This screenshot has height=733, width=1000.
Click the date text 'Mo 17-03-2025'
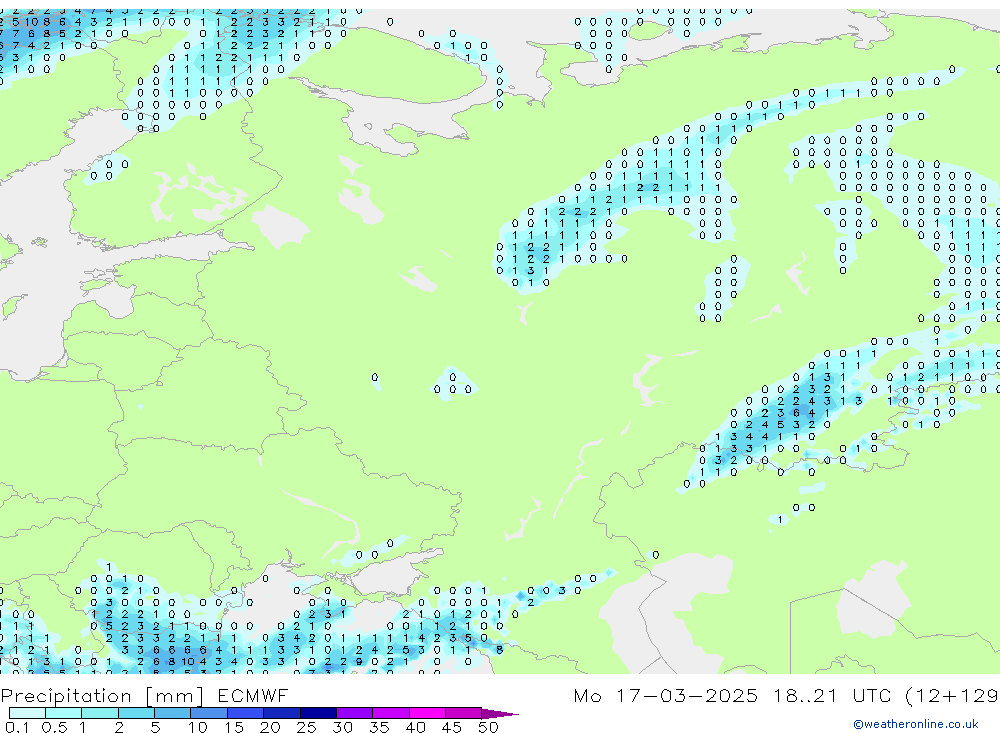[665, 695]
